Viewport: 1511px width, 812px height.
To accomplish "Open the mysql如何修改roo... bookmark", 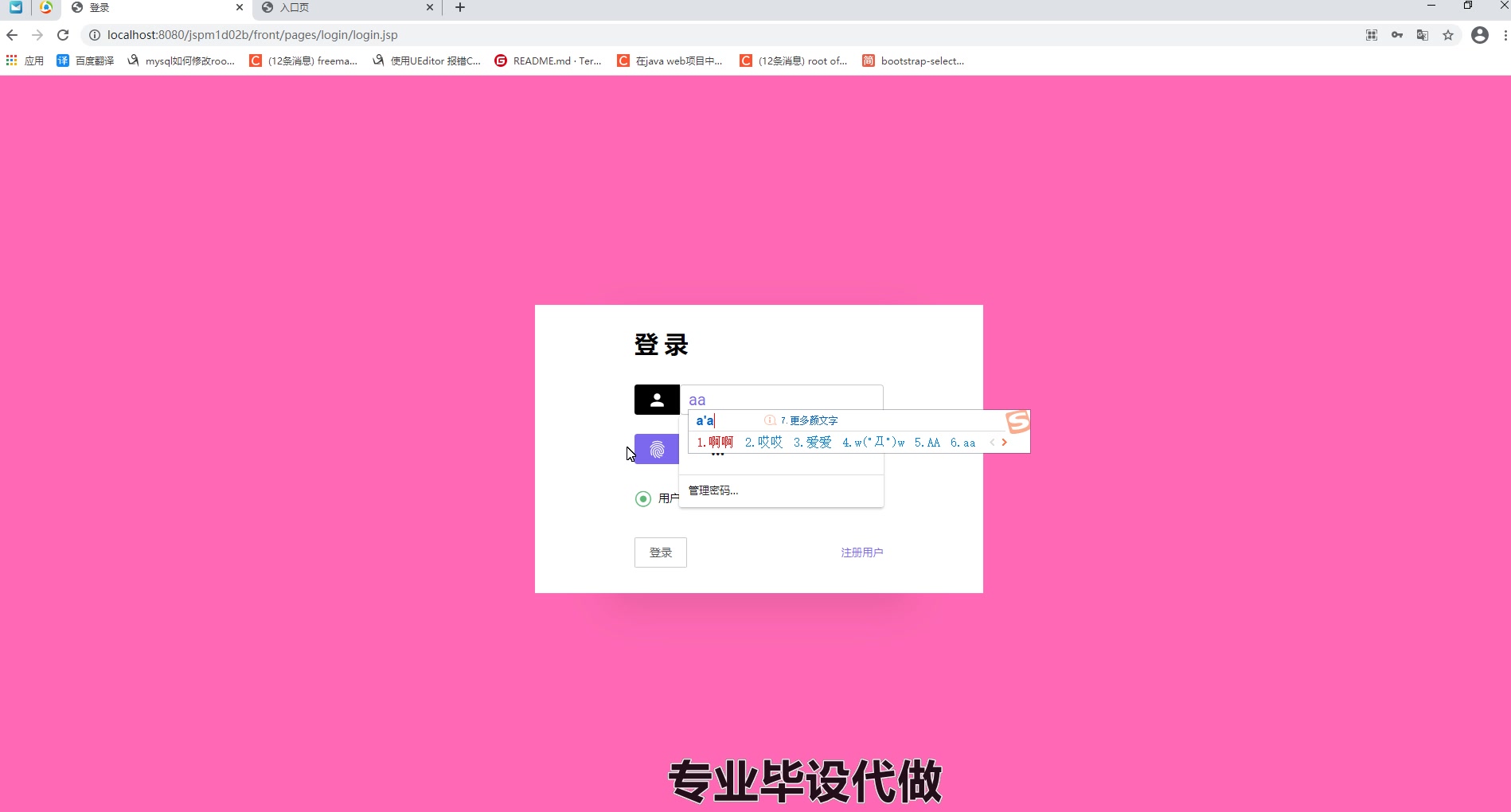I will point(181,61).
